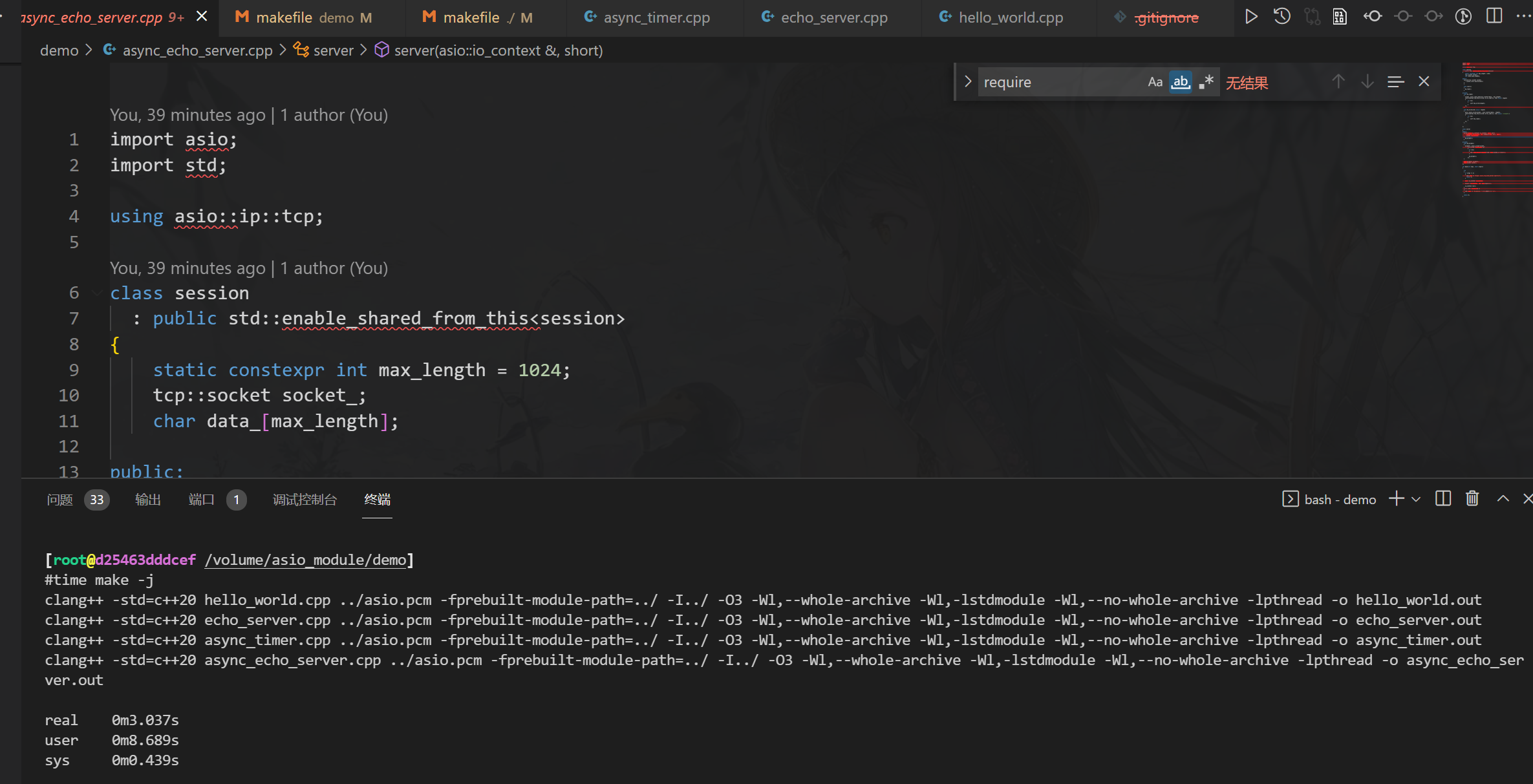Split the terminal panel
Screen dimensions: 1533x784
click(1443, 499)
